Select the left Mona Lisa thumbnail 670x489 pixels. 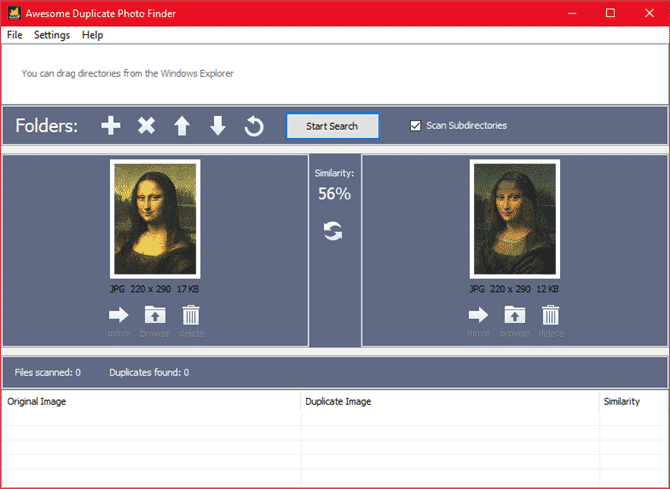click(x=155, y=219)
